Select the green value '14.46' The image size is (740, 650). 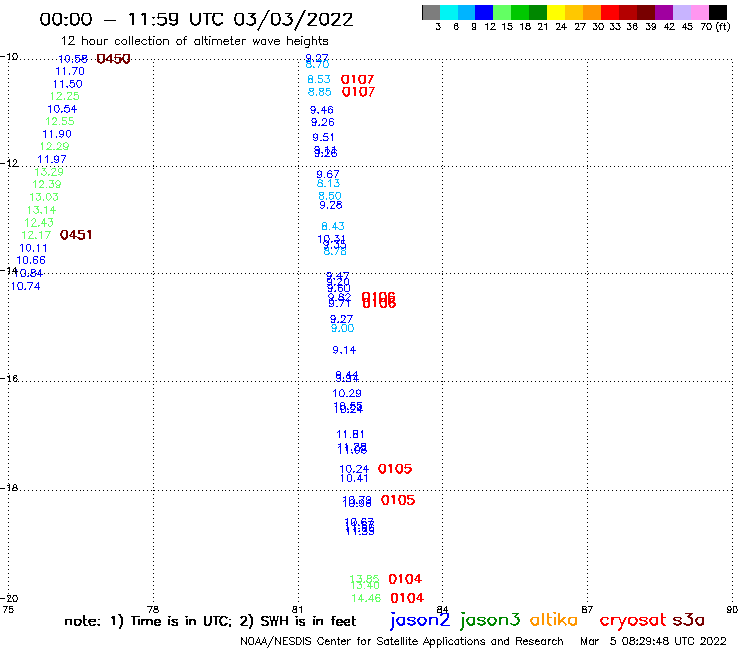pos(366,599)
